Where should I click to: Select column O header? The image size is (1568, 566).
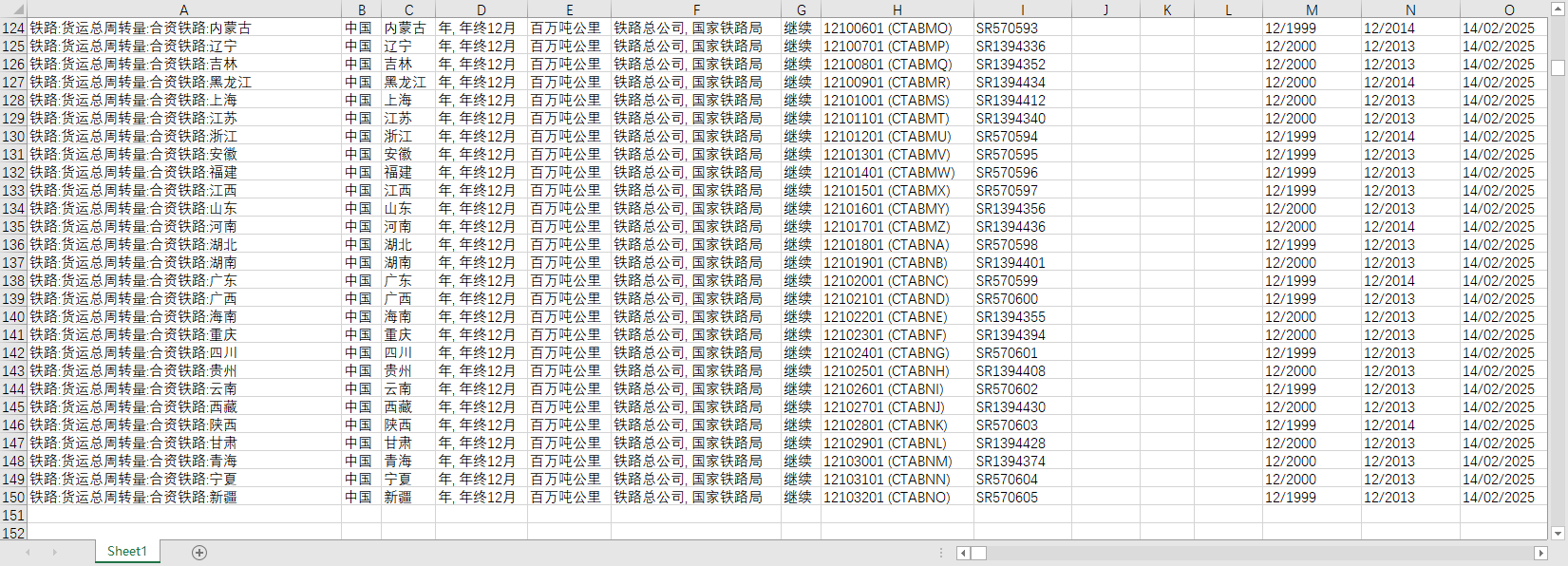point(1508,9)
